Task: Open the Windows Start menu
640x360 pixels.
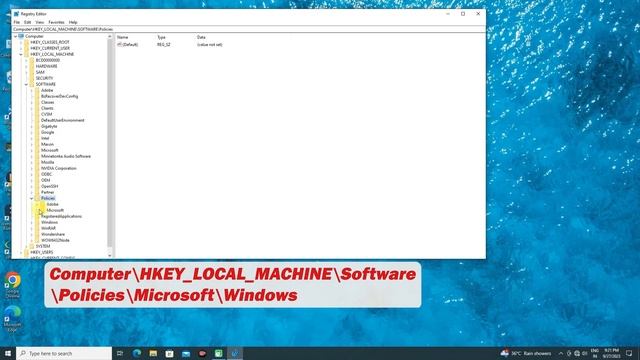Action: point(8,353)
